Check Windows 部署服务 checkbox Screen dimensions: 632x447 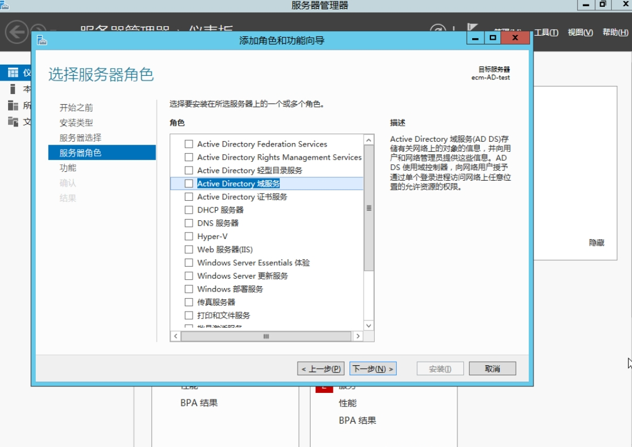(x=188, y=289)
